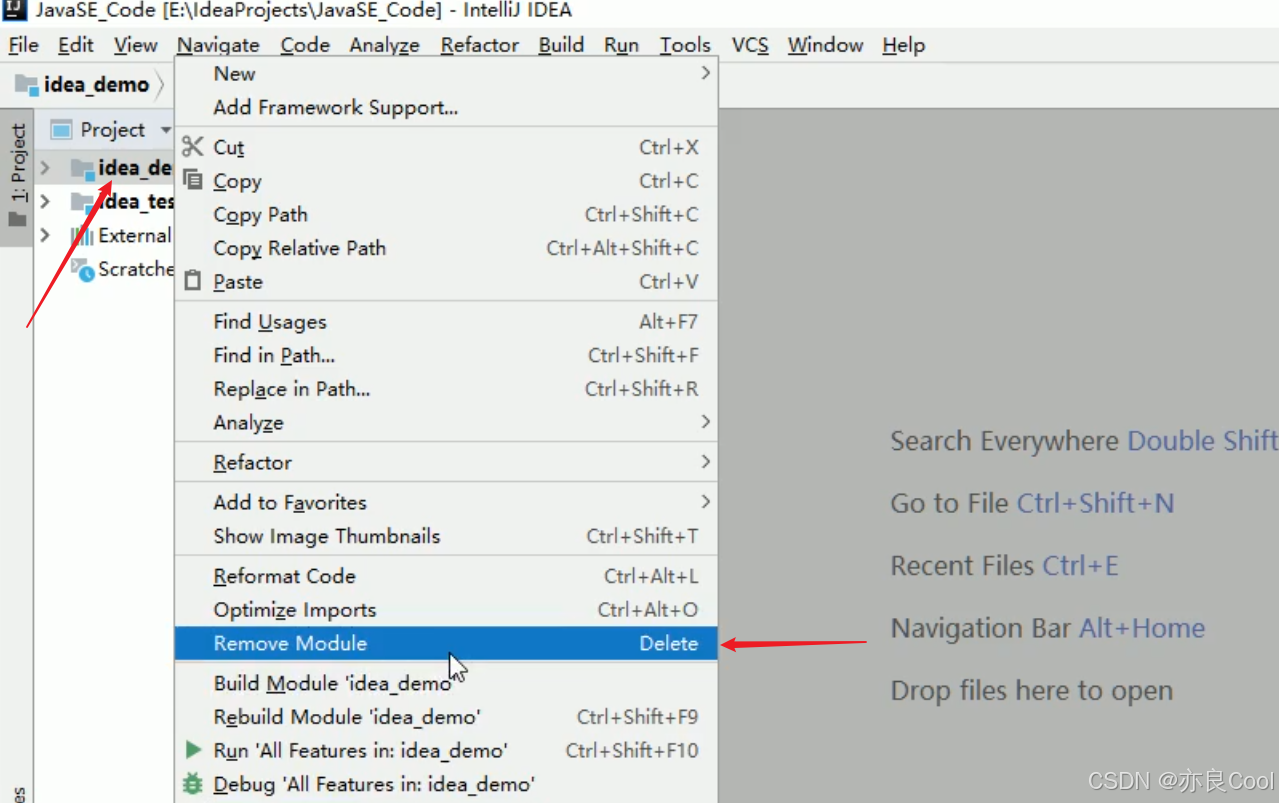The height and width of the screenshot is (803, 1279).
Task: Choose Add Framework Support...
Action: [x=446, y=107]
